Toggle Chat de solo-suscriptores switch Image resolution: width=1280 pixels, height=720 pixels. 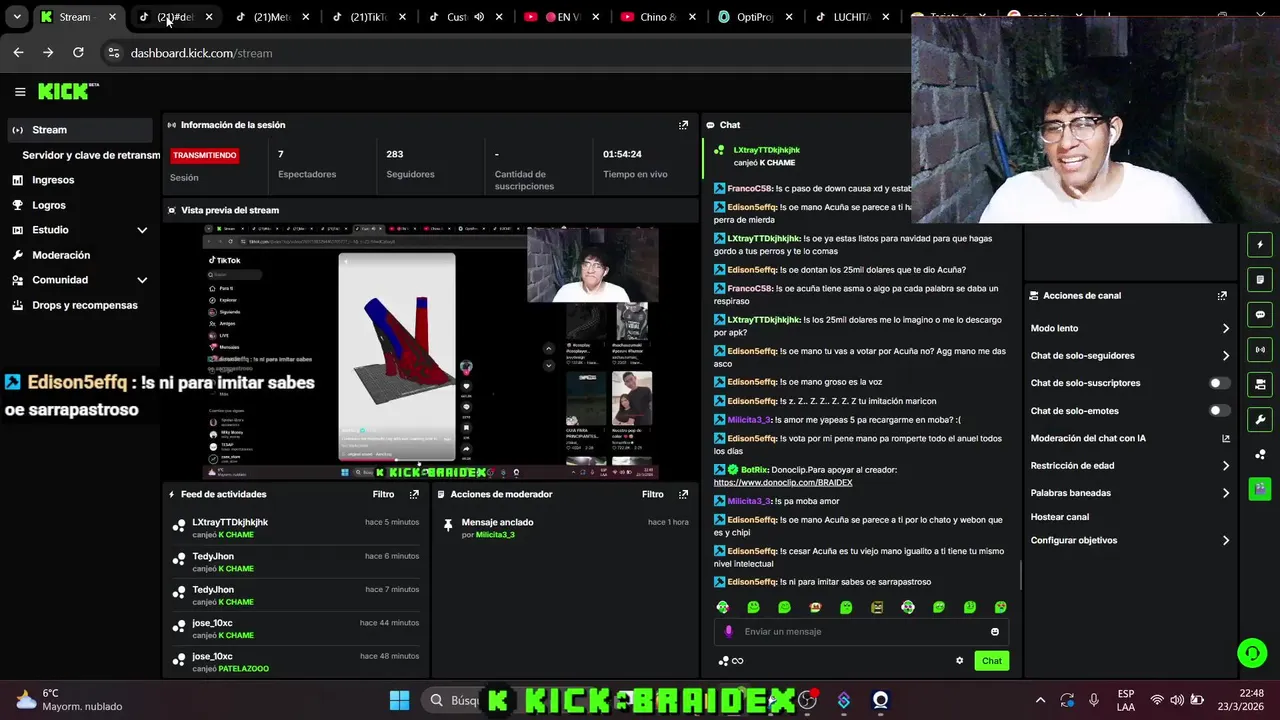pos(1219,383)
